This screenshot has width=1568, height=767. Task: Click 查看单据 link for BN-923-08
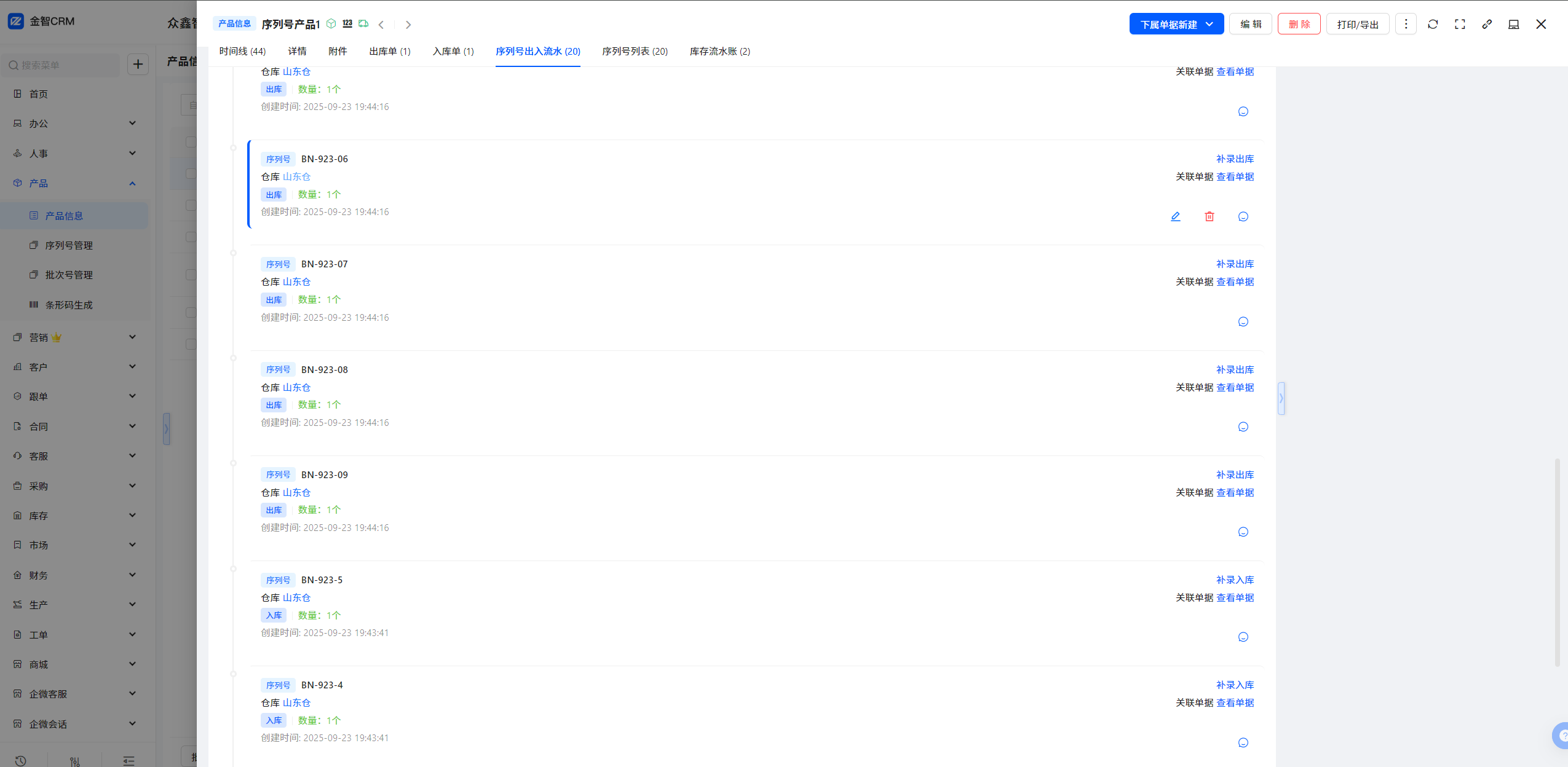pos(1235,388)
